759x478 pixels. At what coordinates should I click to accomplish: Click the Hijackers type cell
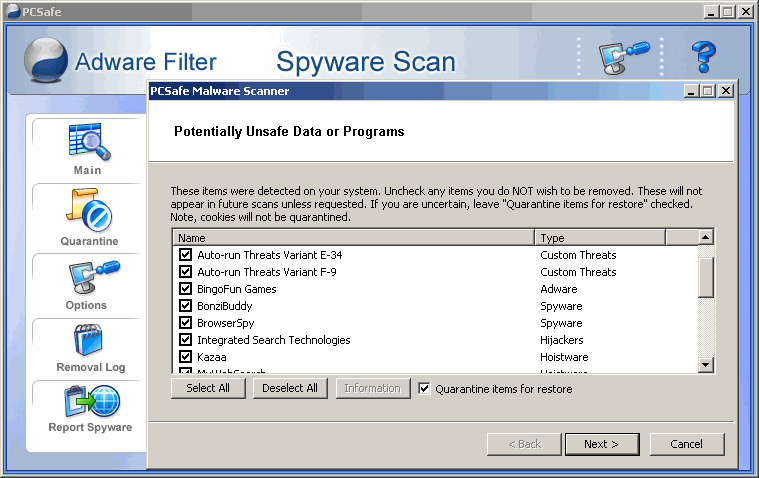click(562, 340)
